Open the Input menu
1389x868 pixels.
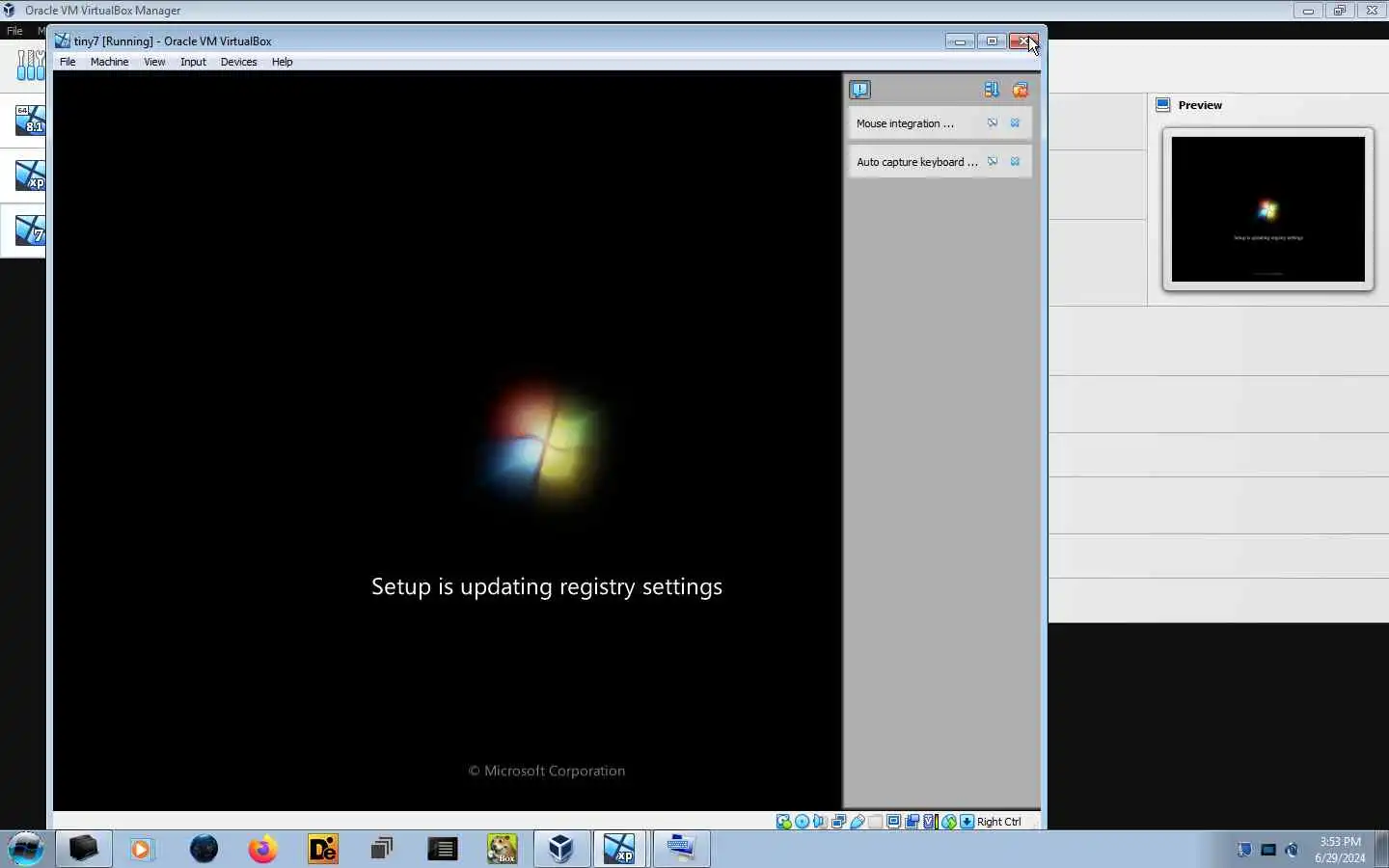(193, 62)
